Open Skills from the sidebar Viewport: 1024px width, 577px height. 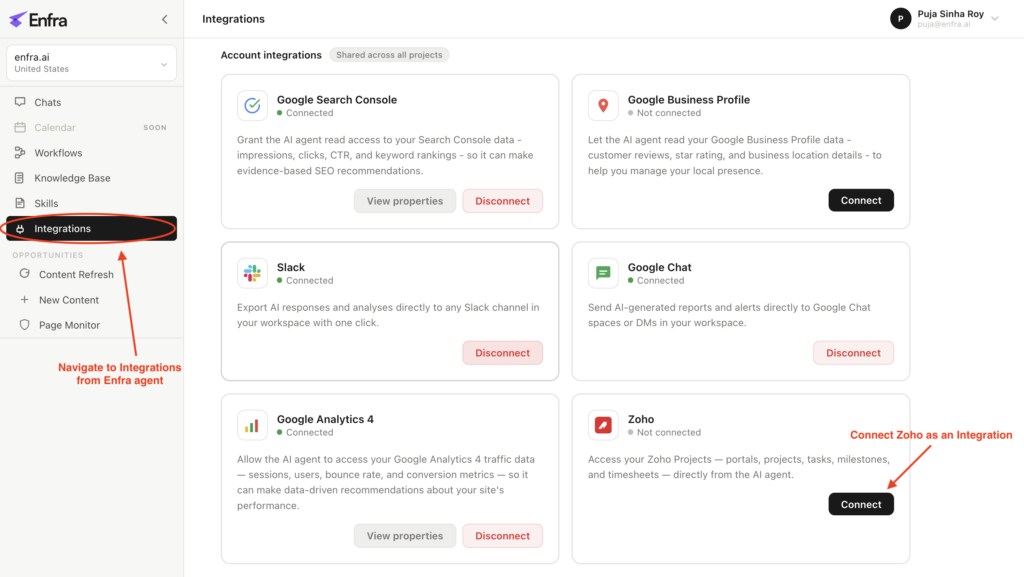[x=91, y=203]
